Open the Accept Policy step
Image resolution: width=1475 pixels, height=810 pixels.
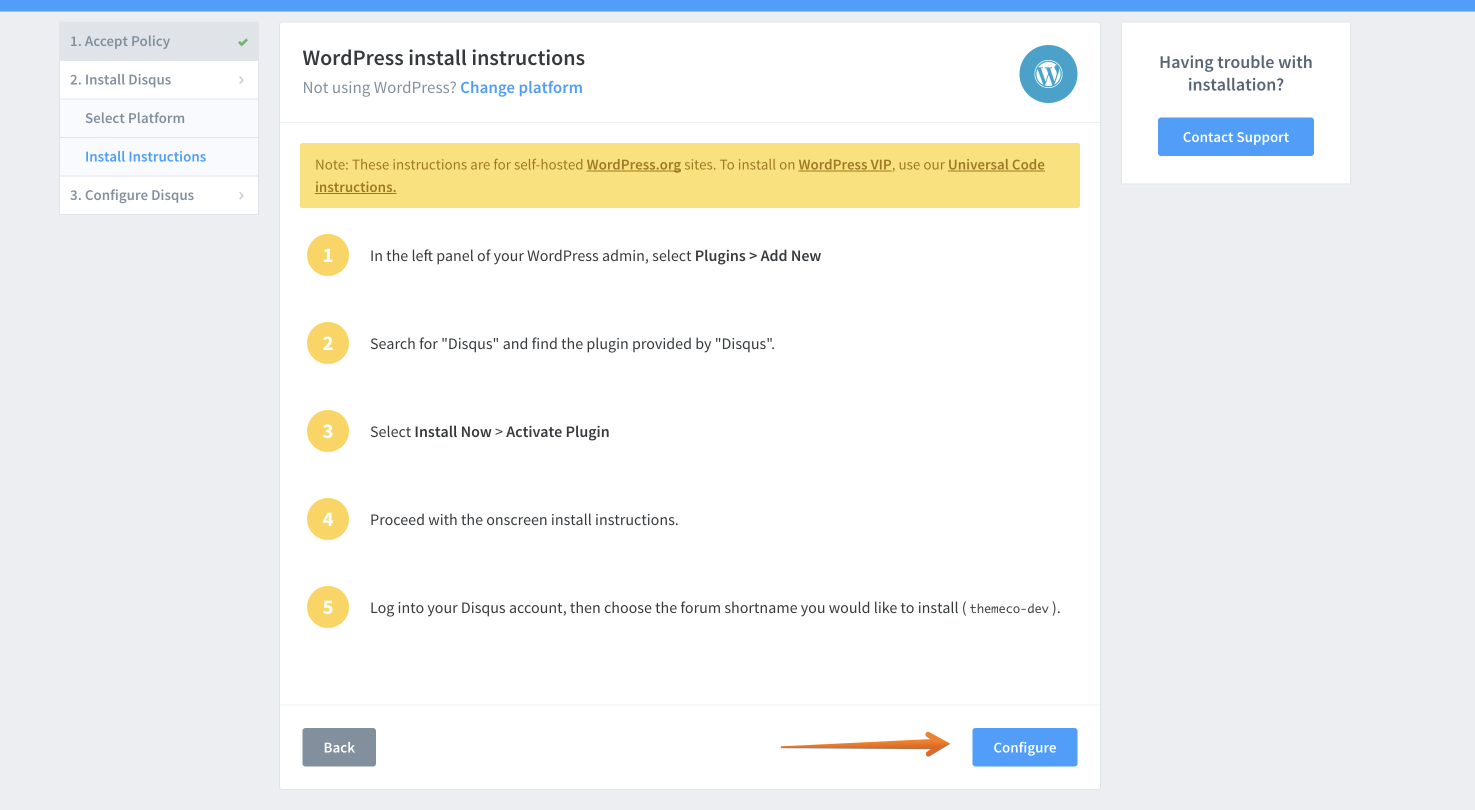click(159, 41)
